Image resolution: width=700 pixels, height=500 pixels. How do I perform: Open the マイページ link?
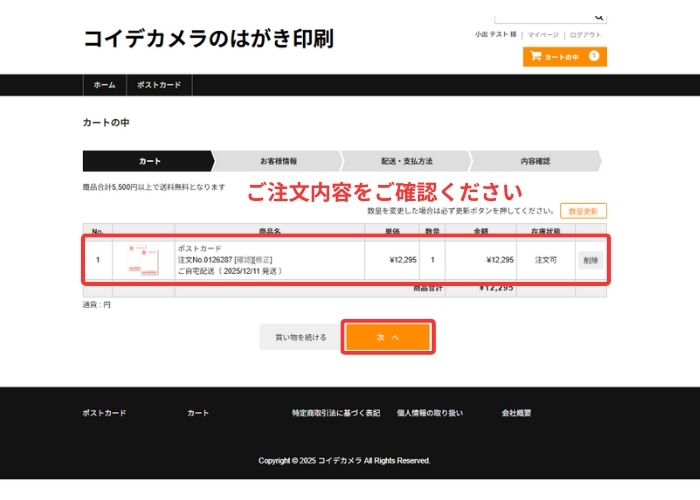pos(543,34)
